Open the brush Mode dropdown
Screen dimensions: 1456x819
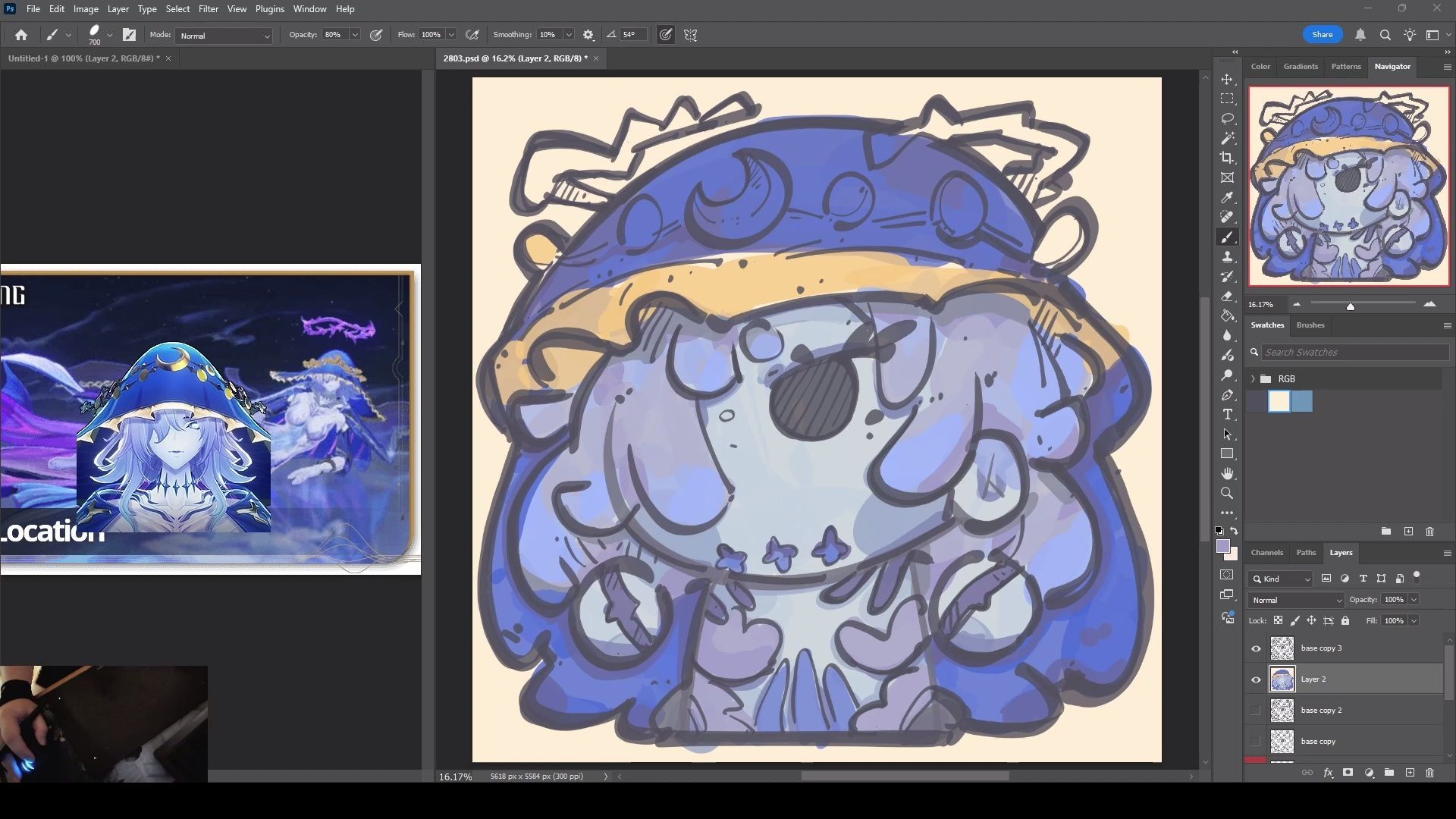click(224, 36)
